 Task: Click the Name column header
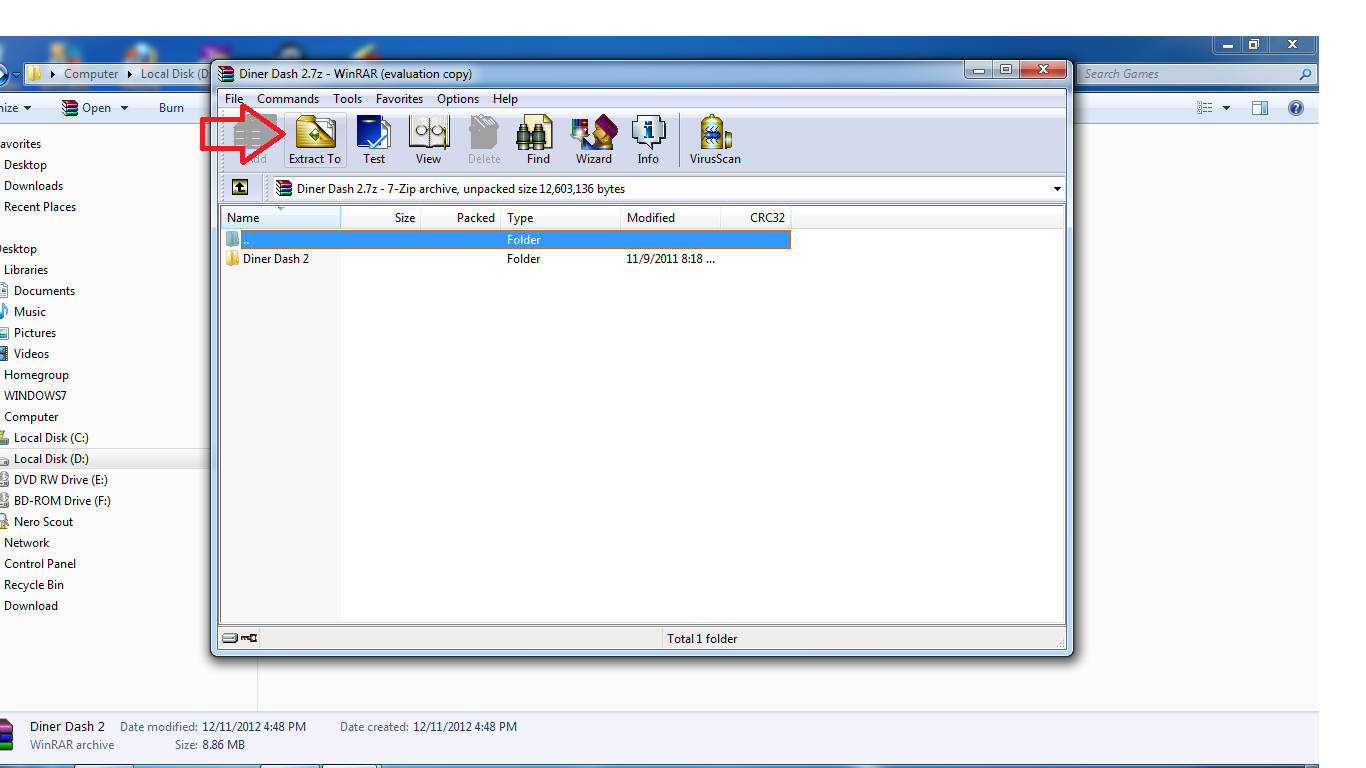point(243,217)
